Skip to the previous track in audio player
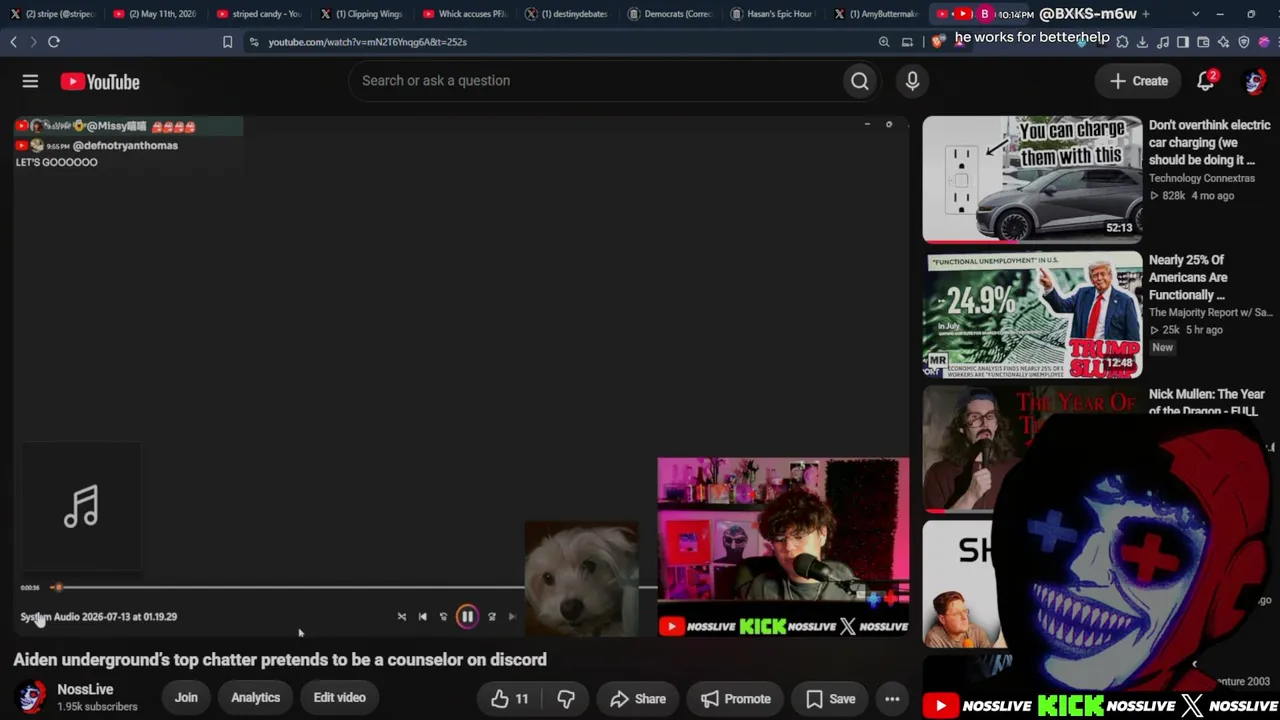1280x720 pixels. (x=422, y=617)
